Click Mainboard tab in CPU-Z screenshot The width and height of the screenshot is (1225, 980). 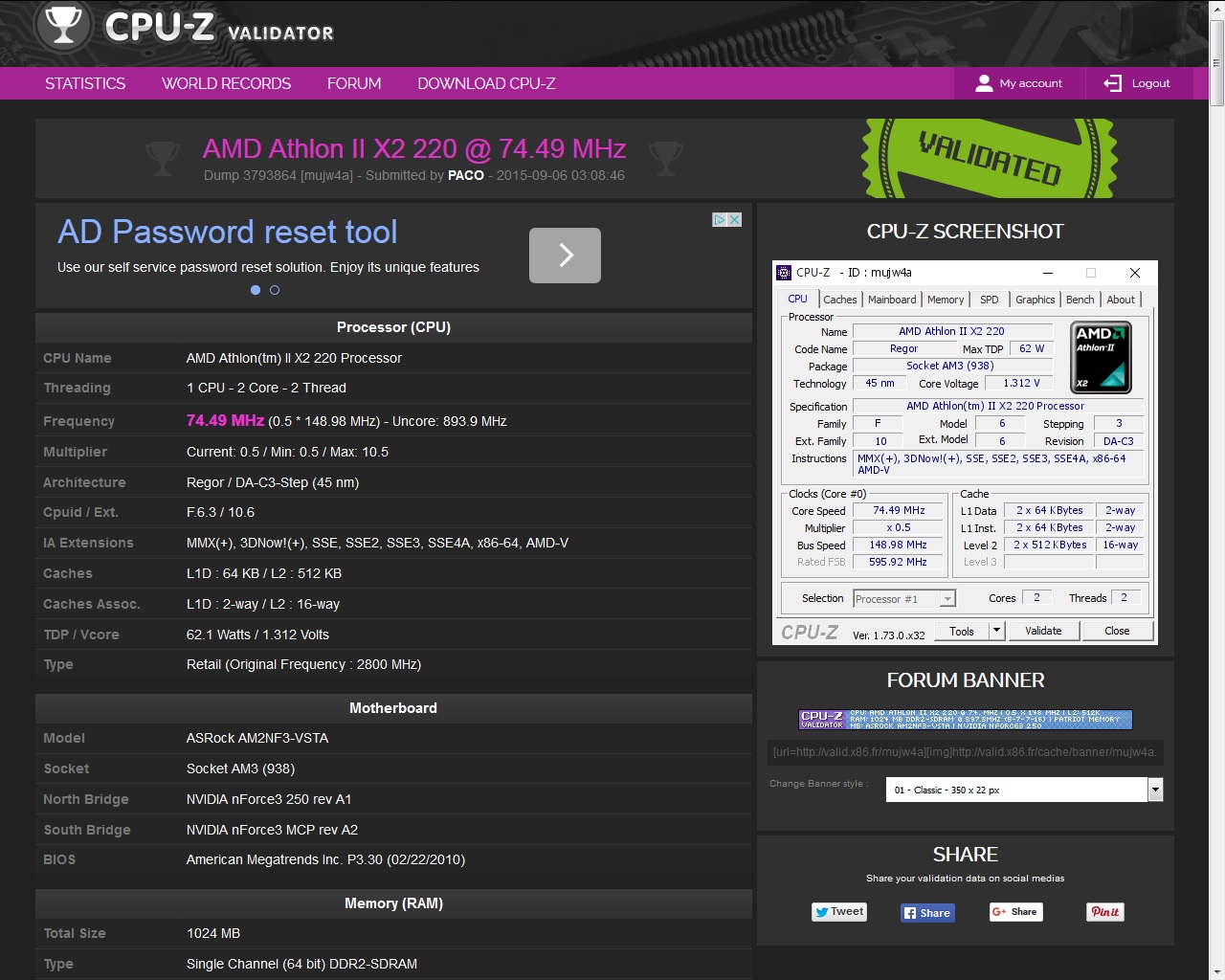coord(892,300)
